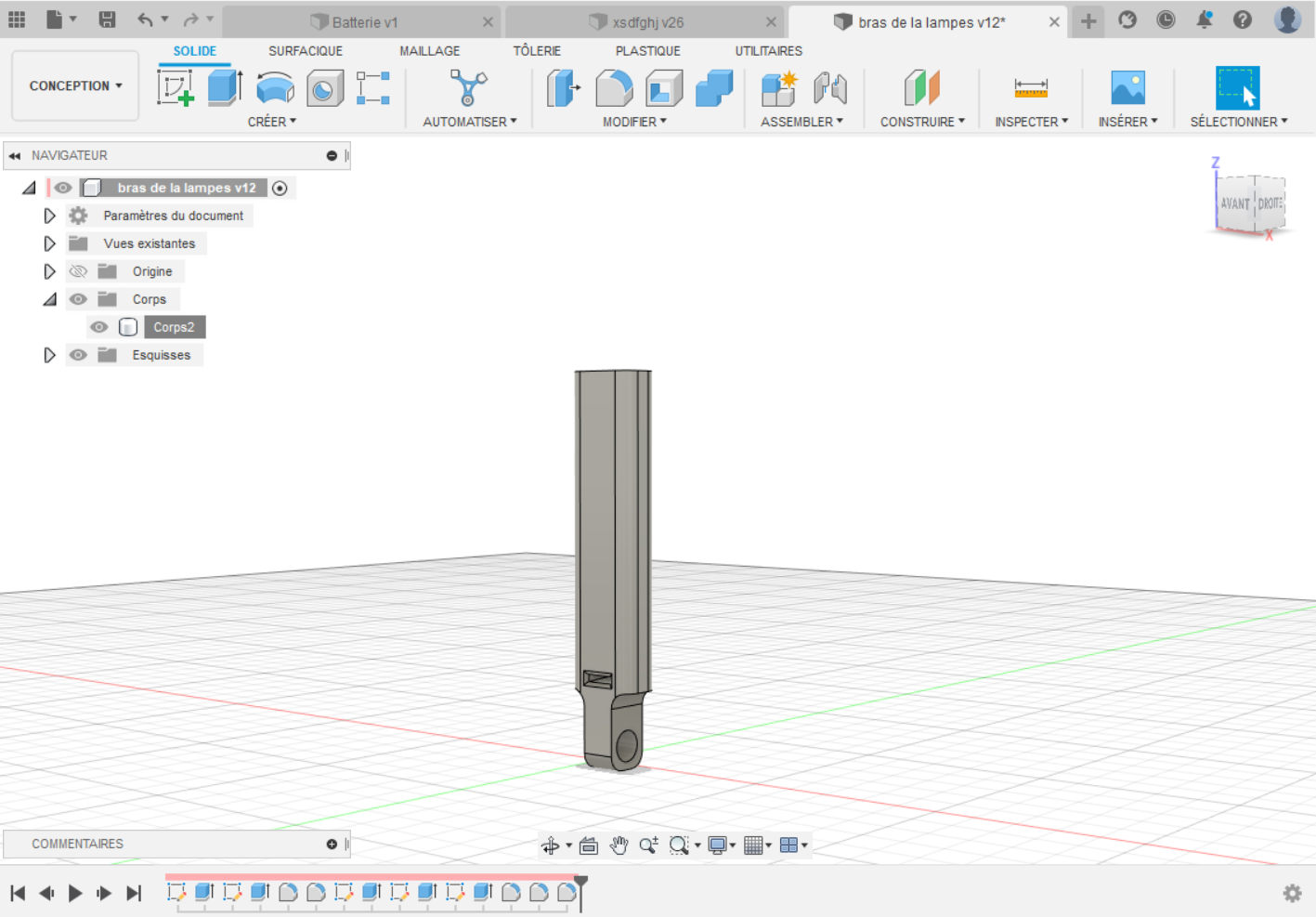Image resolution: width=1316 pixels, height=917 pixels.
Task: Open the extensions update icon
Action: point(1127,20)
